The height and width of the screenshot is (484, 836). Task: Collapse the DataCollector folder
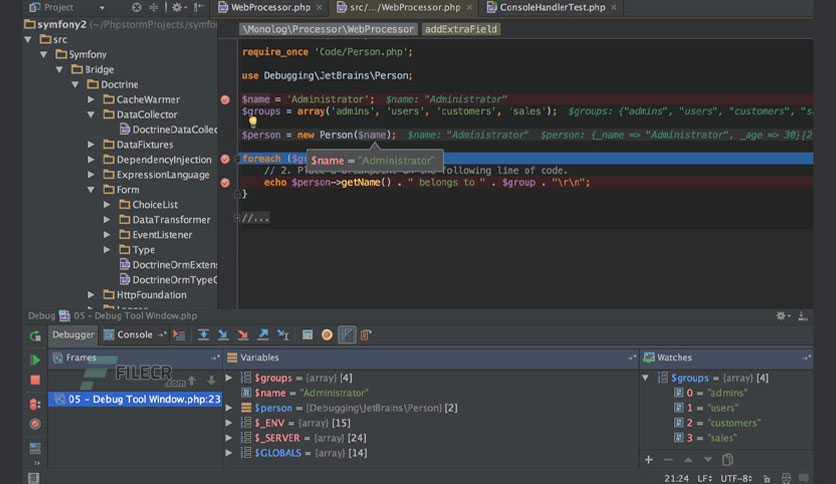[91, 115]
